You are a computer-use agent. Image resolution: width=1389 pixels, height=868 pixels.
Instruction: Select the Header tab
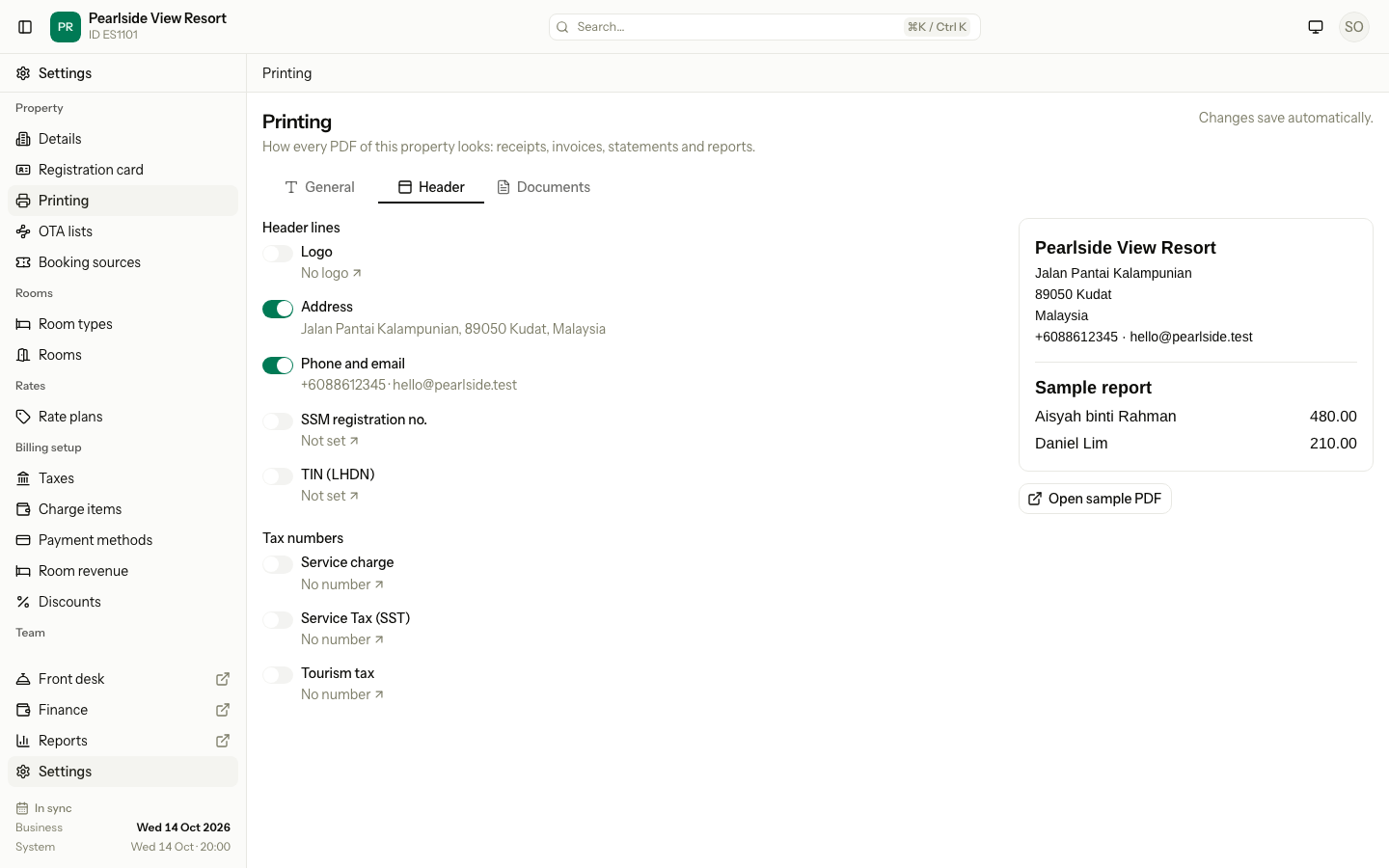coord(431,187)
